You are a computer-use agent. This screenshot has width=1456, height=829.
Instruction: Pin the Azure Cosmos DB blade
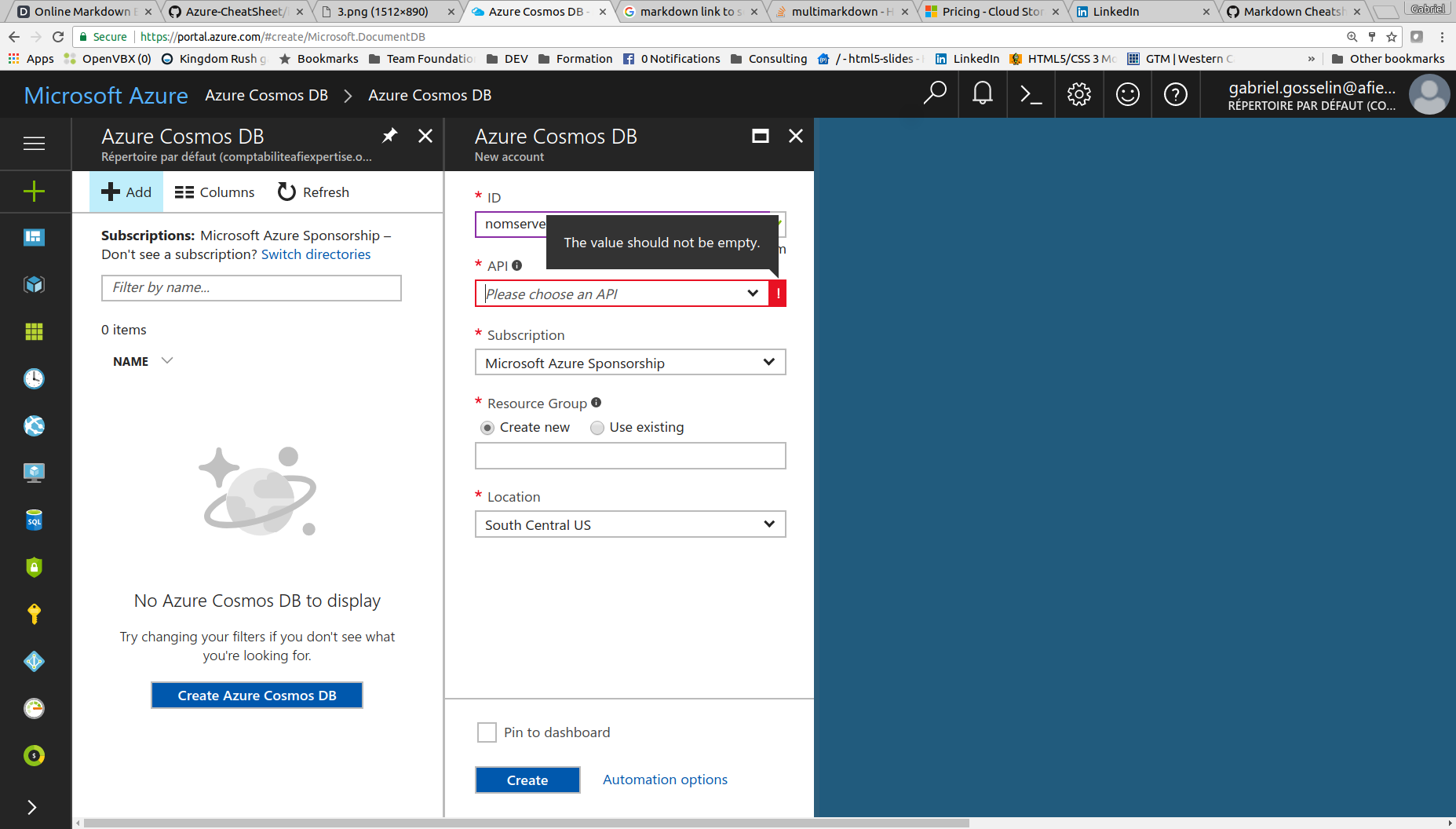coord(389,136)
